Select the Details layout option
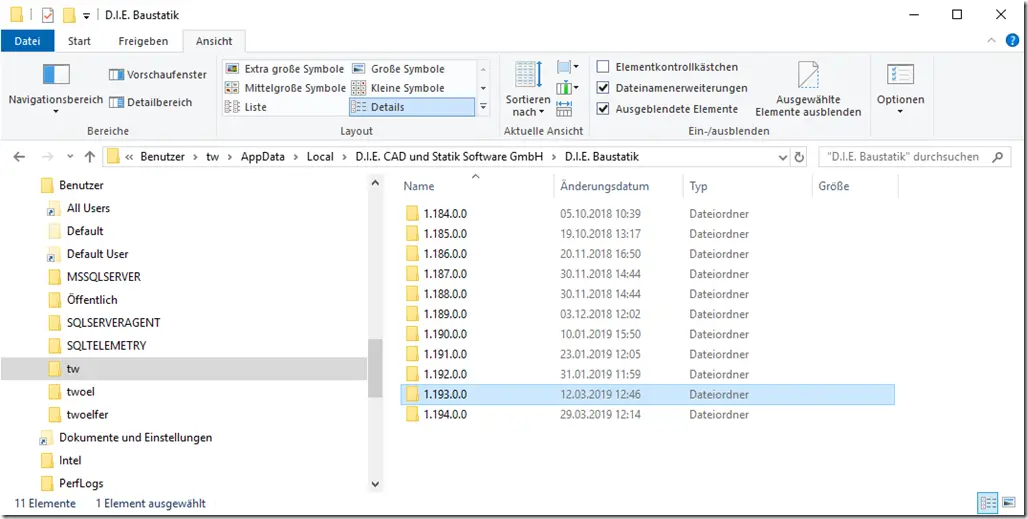Viewport: 1028px width, 519px height. pyautogui.click(x=411, y=107)
